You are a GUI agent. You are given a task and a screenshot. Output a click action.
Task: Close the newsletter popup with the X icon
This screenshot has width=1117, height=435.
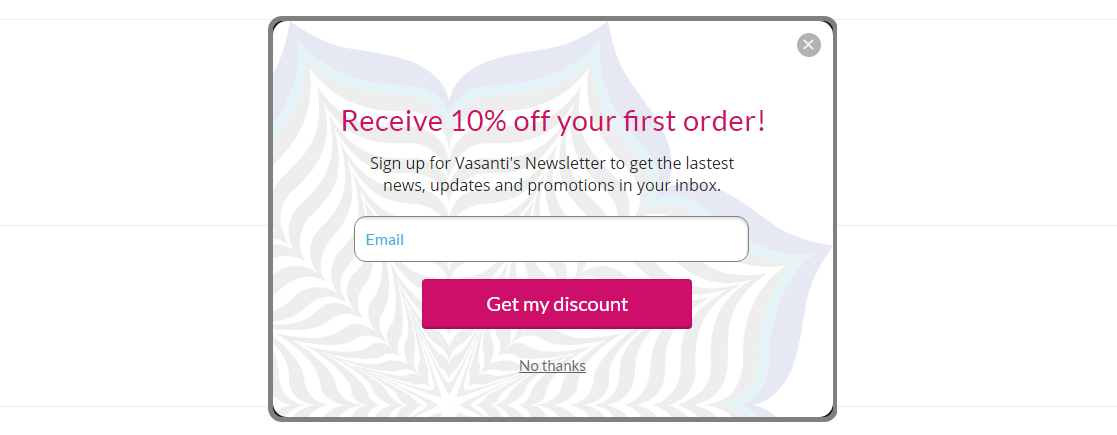[x=808, y=45]
